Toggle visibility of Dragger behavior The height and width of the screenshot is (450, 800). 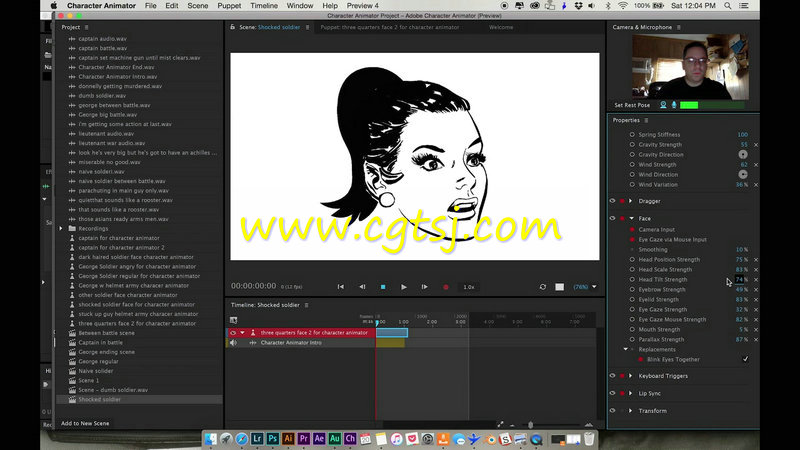coord(613,201)
